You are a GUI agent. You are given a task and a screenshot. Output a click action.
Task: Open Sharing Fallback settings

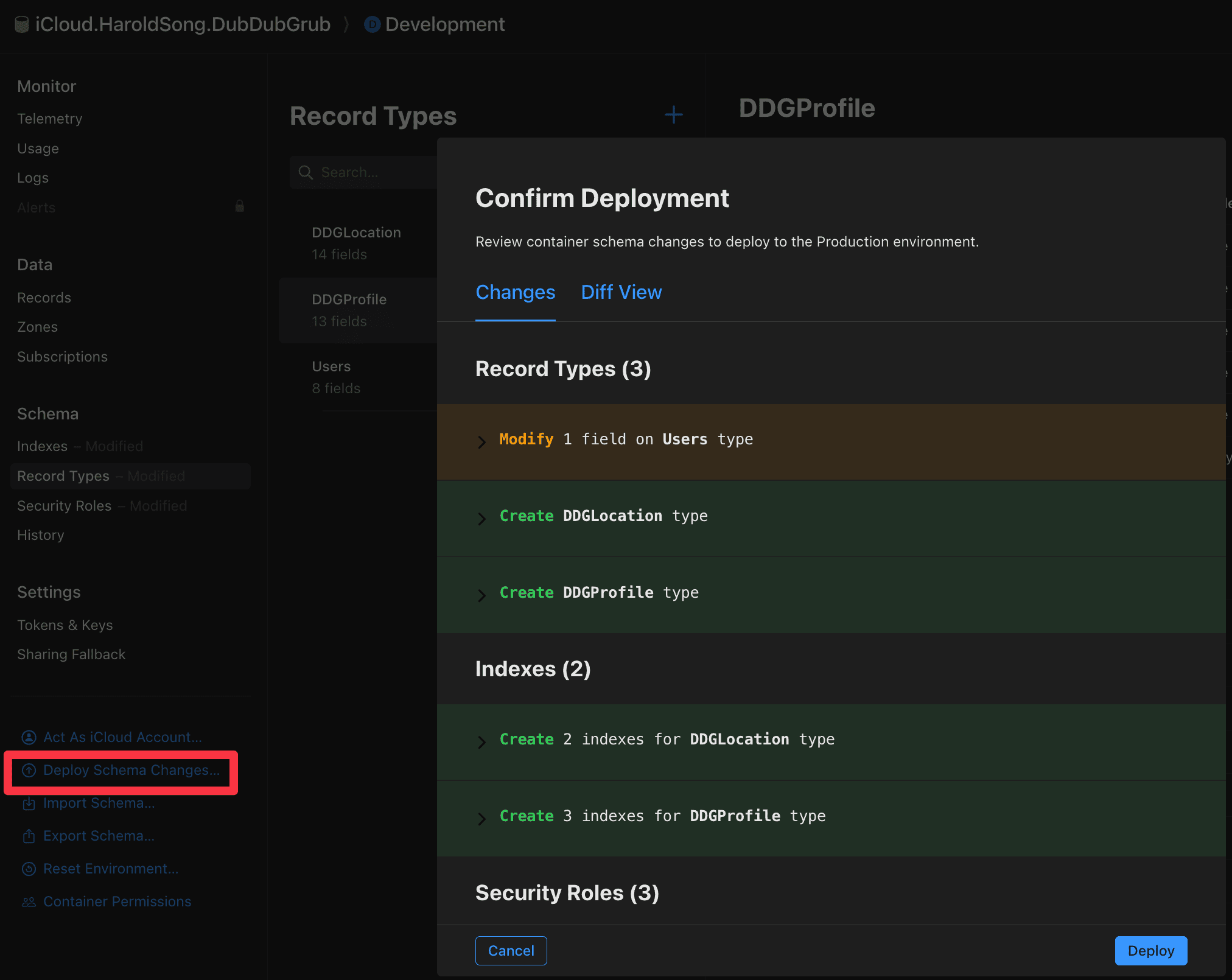click(x=71, y=654)
